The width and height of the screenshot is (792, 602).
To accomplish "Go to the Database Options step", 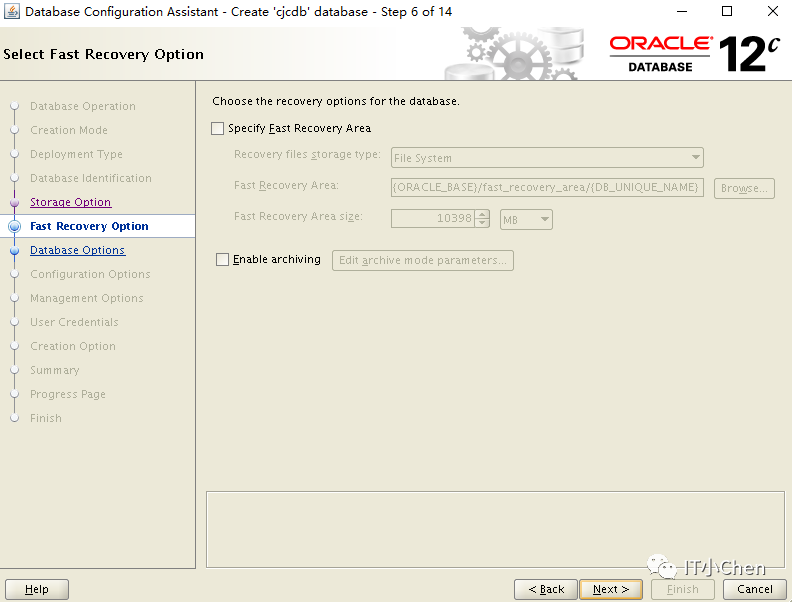I will pos(78,250).
